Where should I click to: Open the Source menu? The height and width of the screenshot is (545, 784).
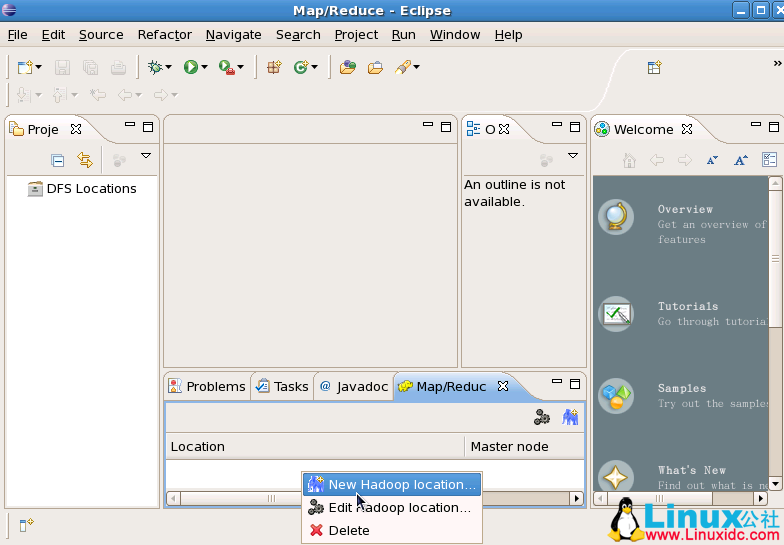point(101,34)
